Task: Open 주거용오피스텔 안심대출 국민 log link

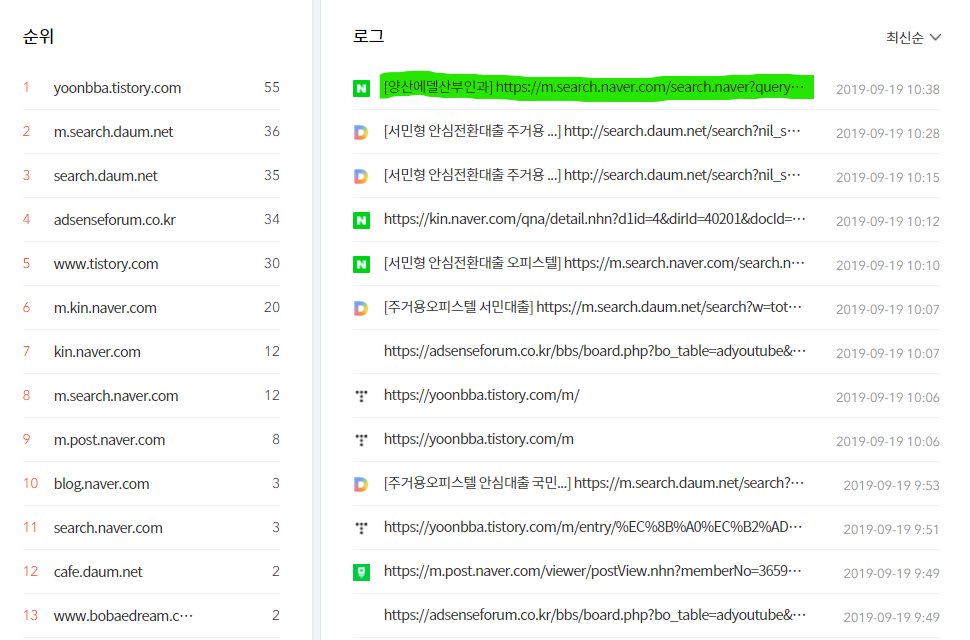Action: tap(594, 483)
